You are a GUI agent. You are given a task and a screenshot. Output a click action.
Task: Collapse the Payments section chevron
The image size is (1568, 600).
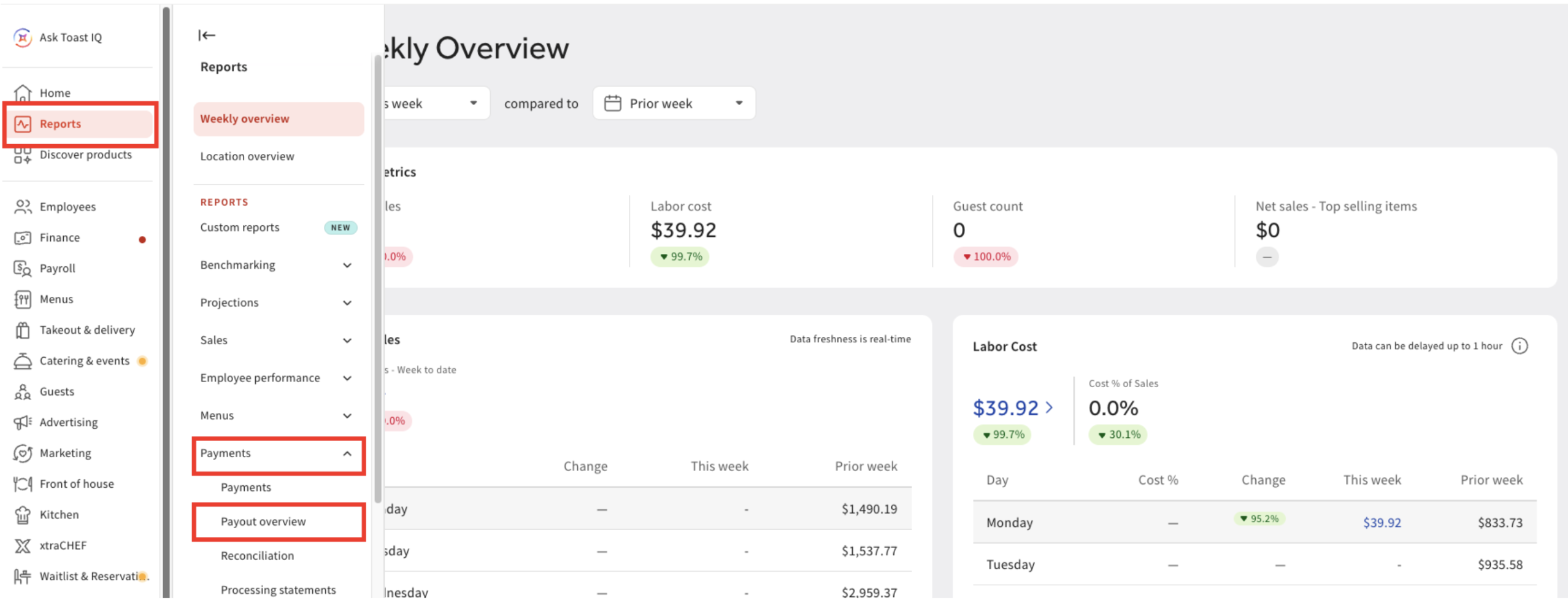pos(347,453)
